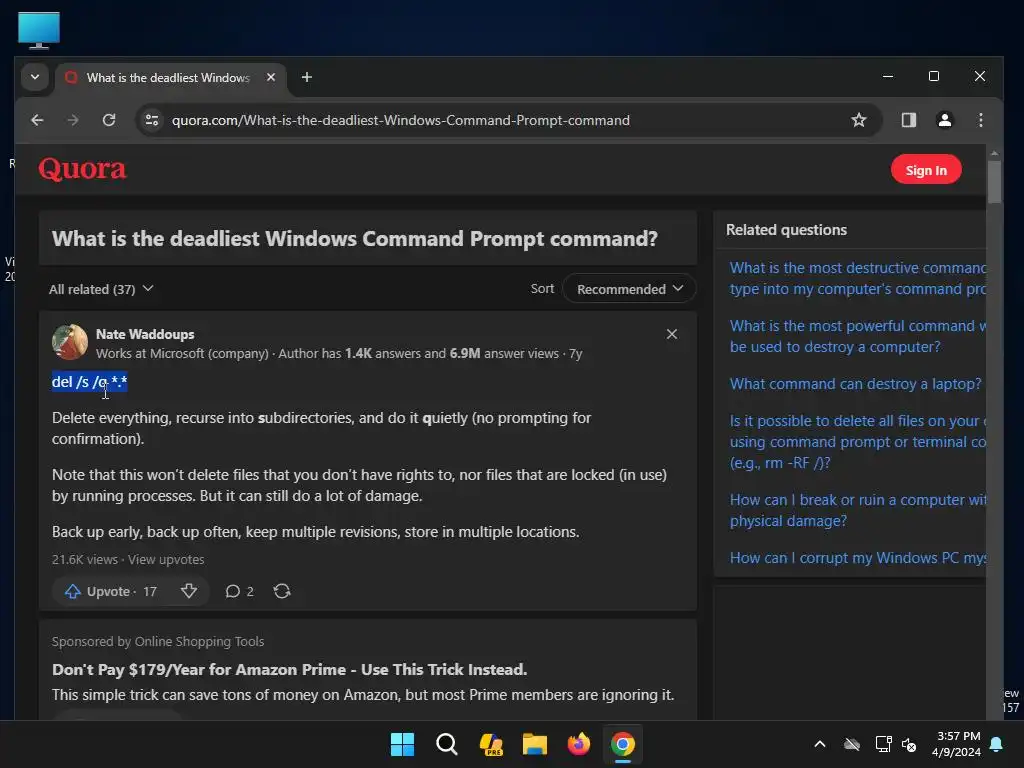Click the Sign In button

pyautogui.click(x=925, y=170)
